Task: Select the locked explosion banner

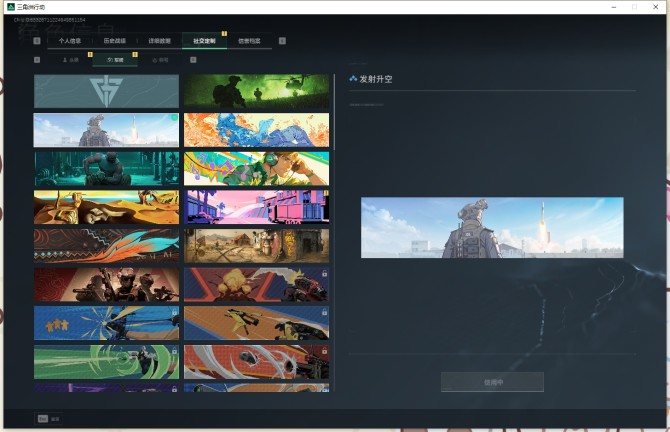Action: tap(256, 285)
